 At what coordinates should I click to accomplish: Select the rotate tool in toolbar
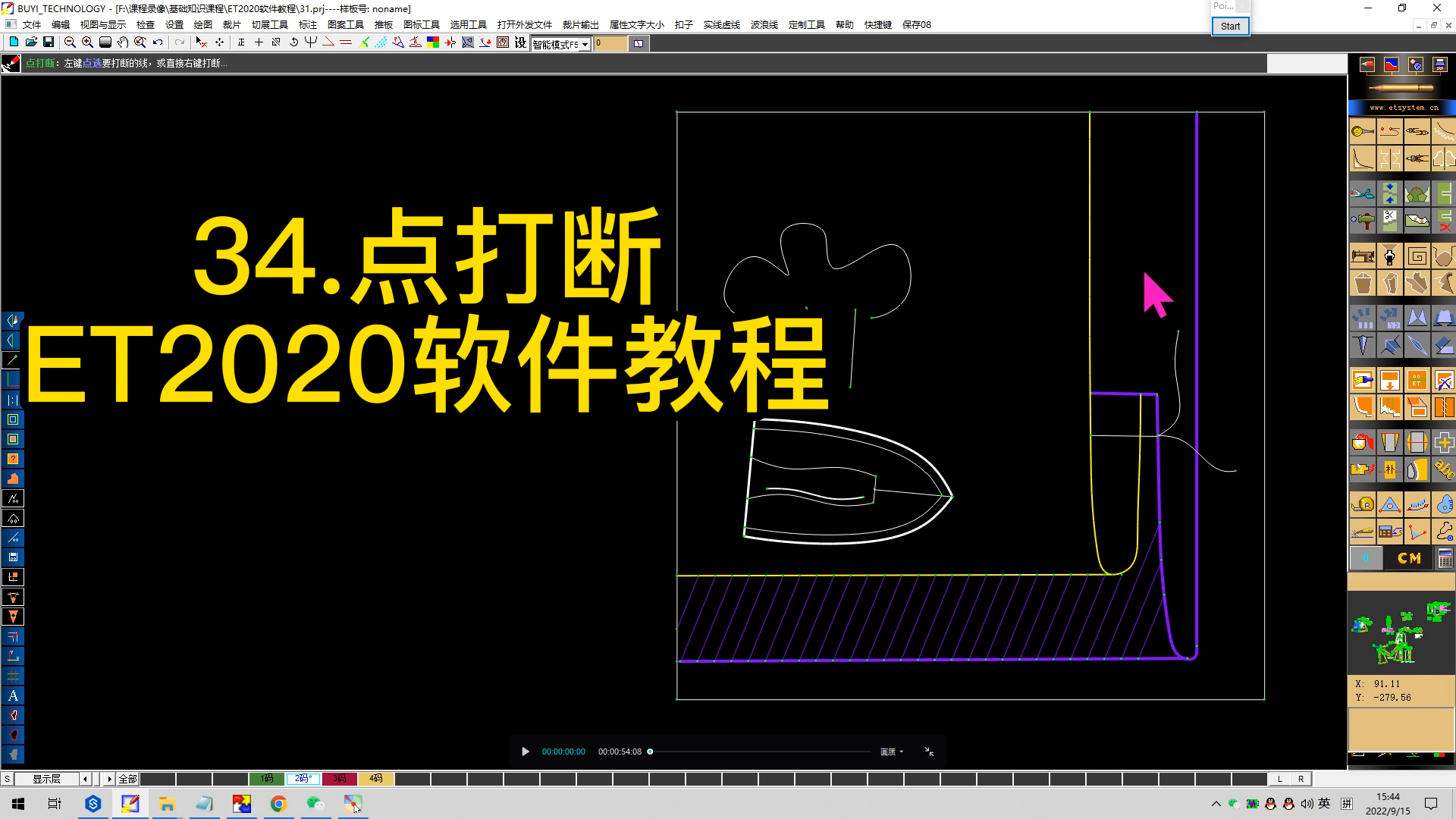[294, 42]
